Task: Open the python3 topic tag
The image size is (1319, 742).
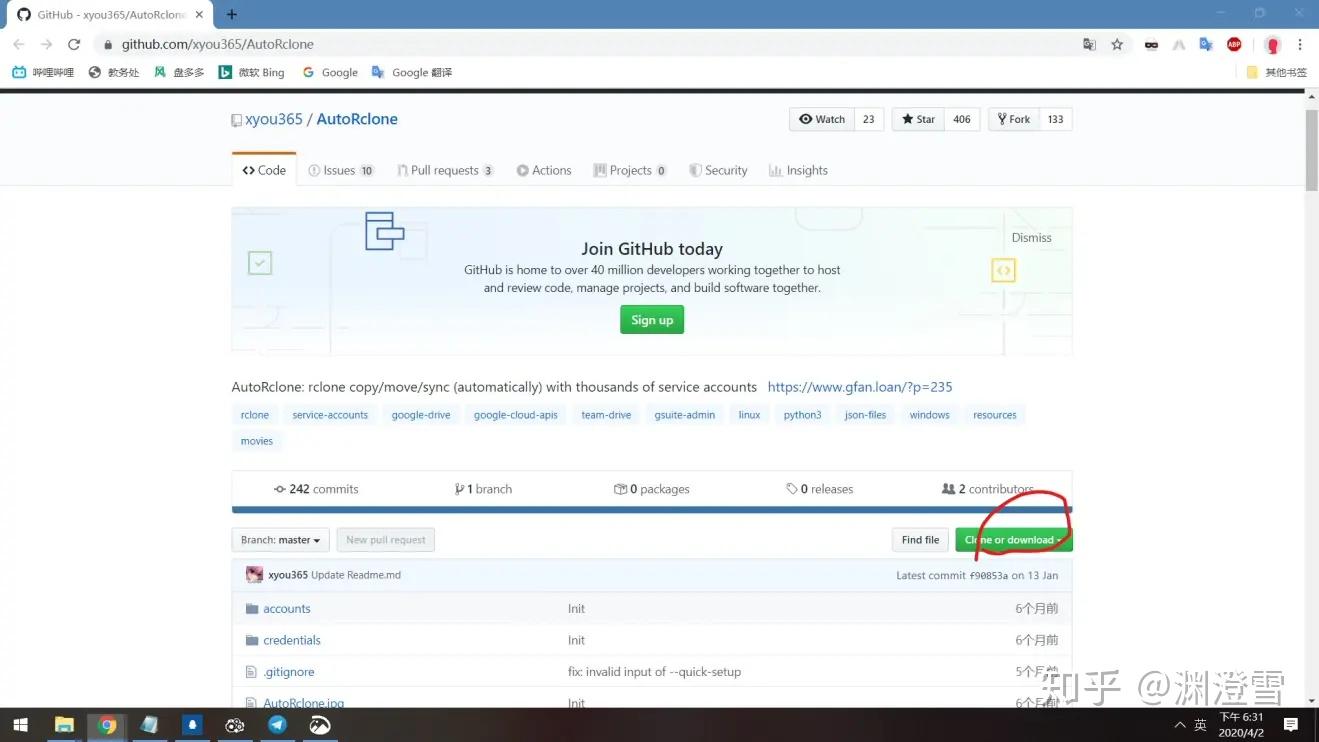Action: tap(802, 415)
